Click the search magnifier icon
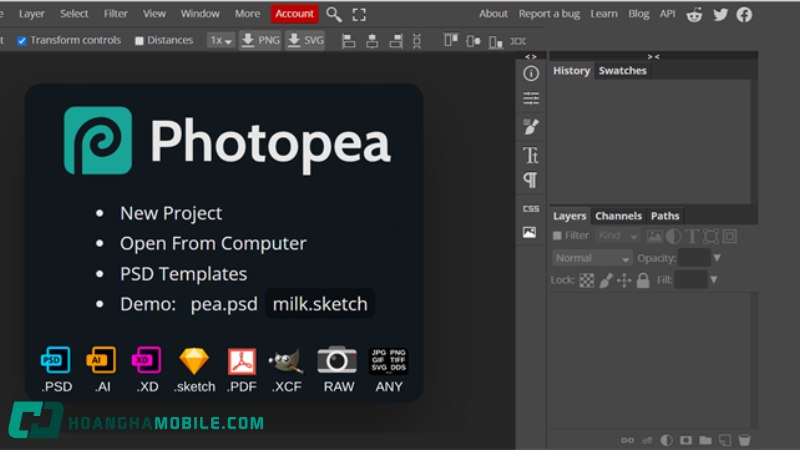Viewport: 800px width, 450px height. pos(334,14)
